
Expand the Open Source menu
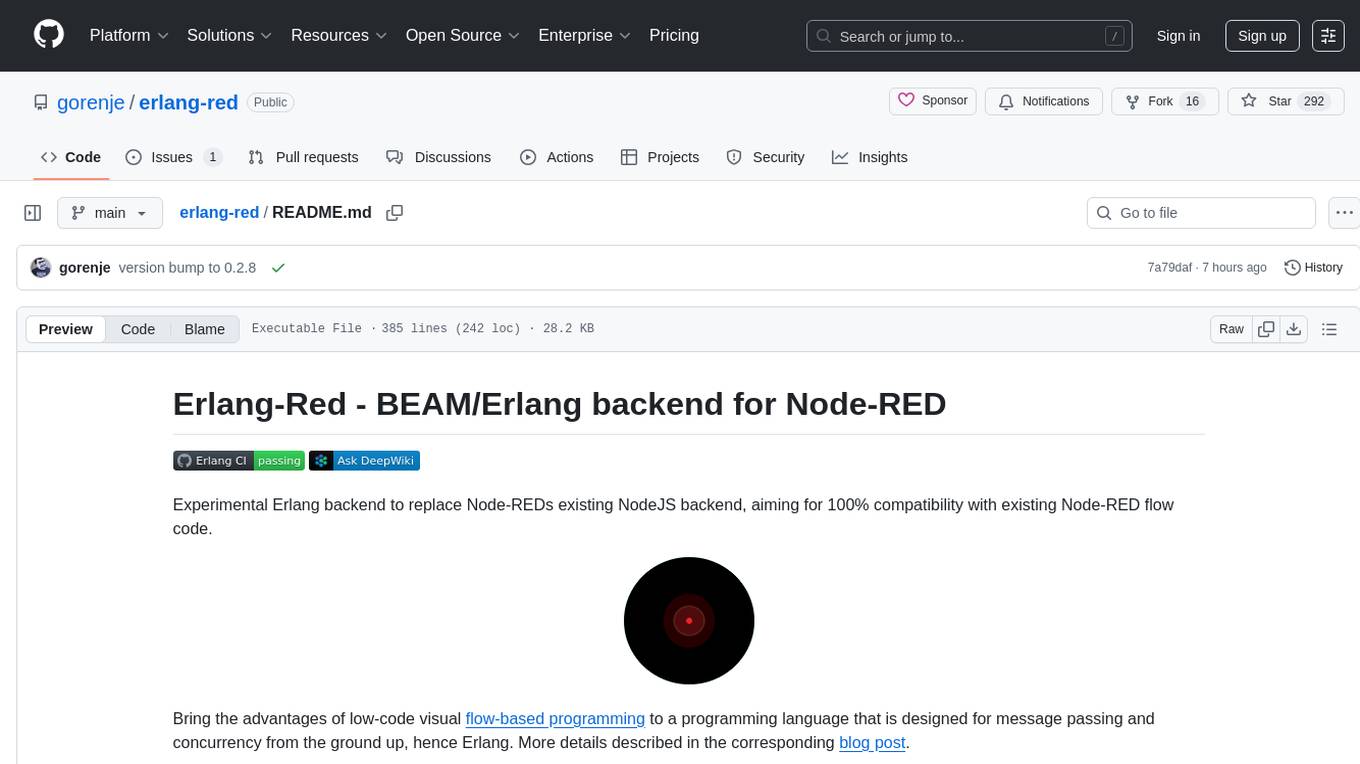point(463,35)
